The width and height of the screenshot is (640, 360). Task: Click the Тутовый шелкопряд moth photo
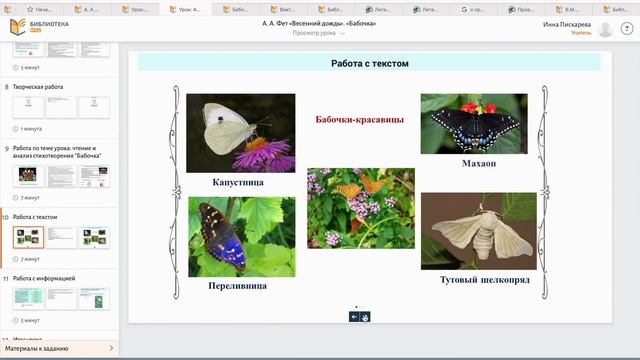(x=479, y=231)
